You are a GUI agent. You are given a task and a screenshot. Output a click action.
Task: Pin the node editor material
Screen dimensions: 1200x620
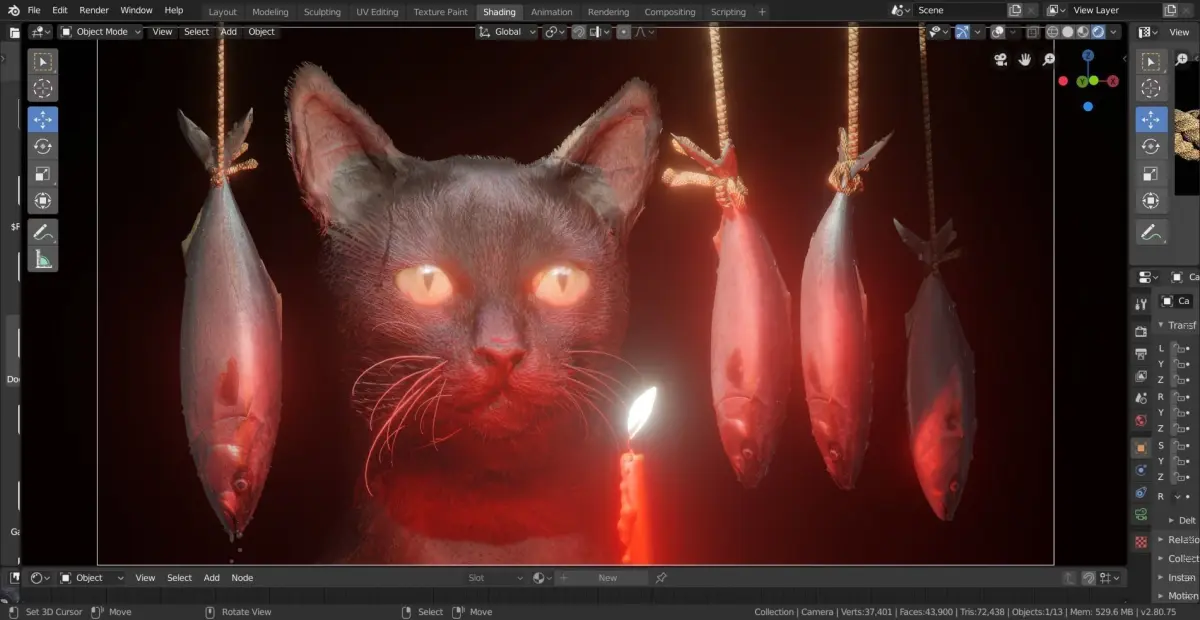point(661,578)
